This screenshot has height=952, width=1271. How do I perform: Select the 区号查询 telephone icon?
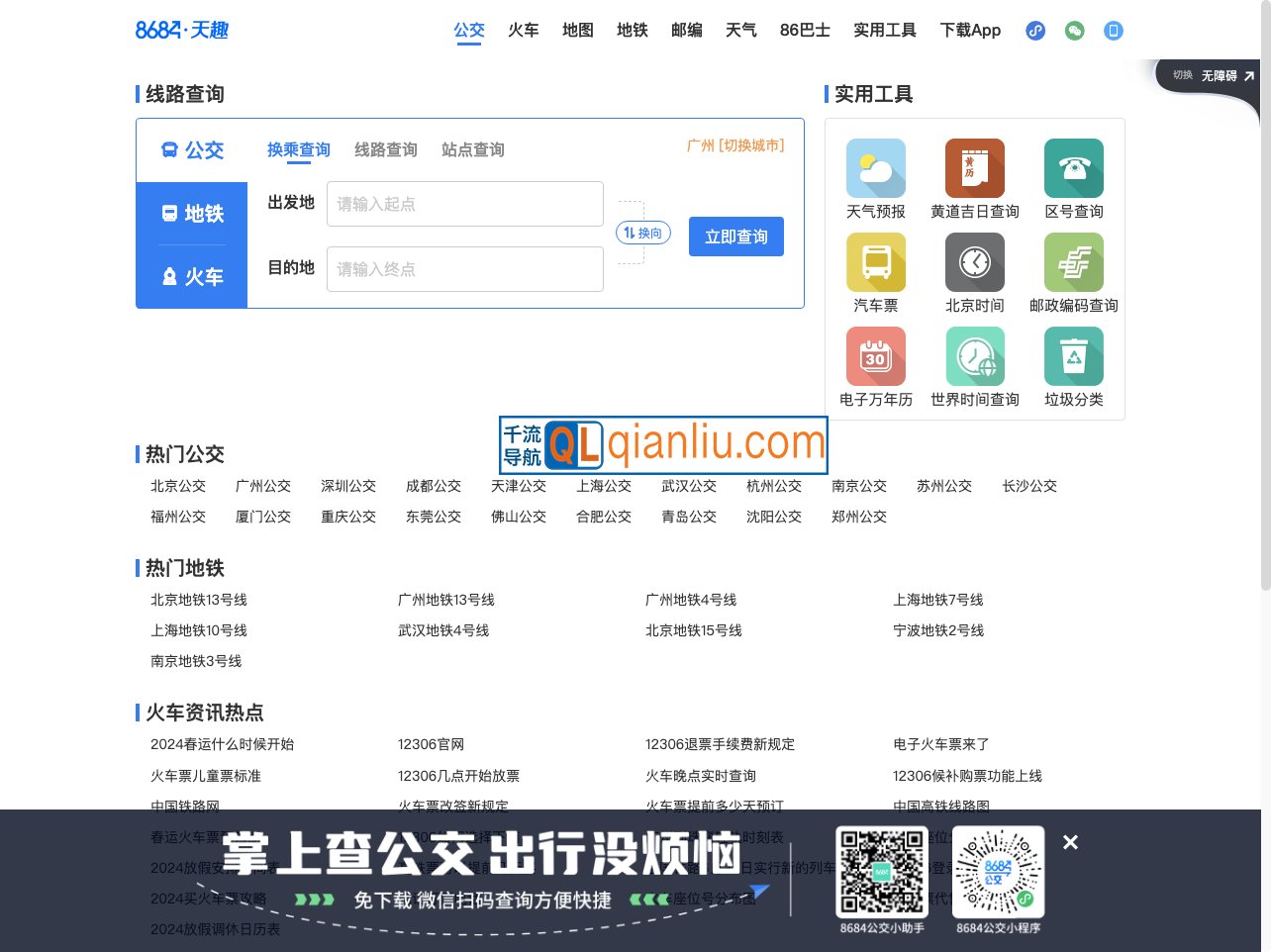pyautogui.click(x=1073, y=168)
